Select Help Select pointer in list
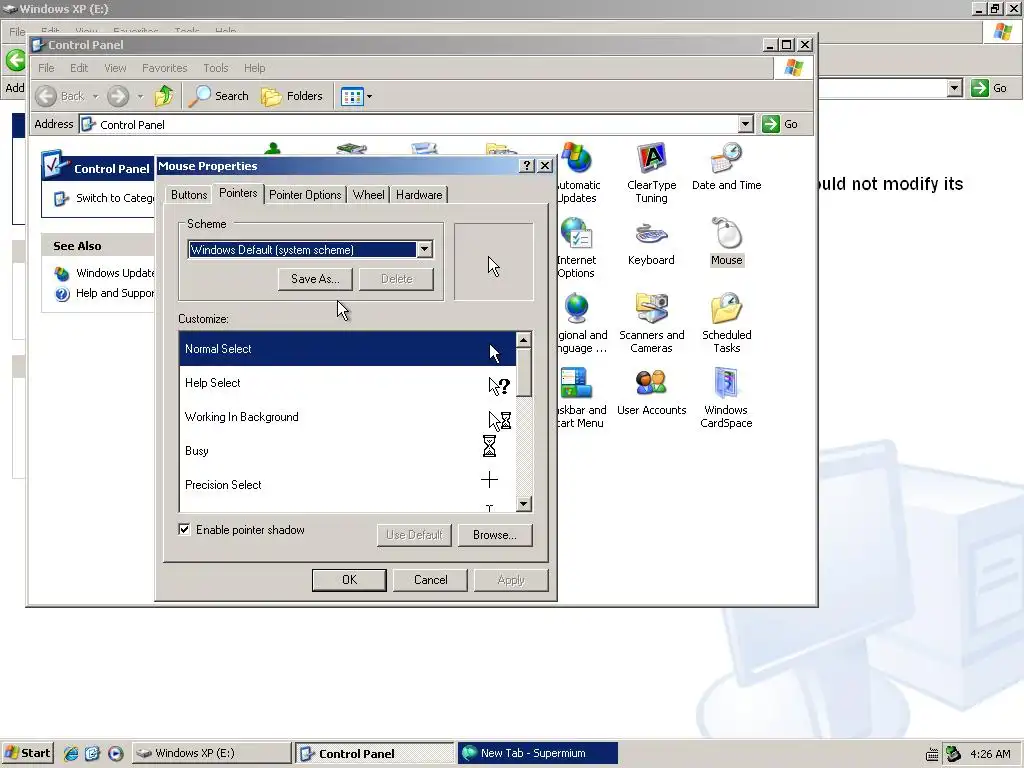Viewport: 1024px width, 768px height. click(347, 383)
